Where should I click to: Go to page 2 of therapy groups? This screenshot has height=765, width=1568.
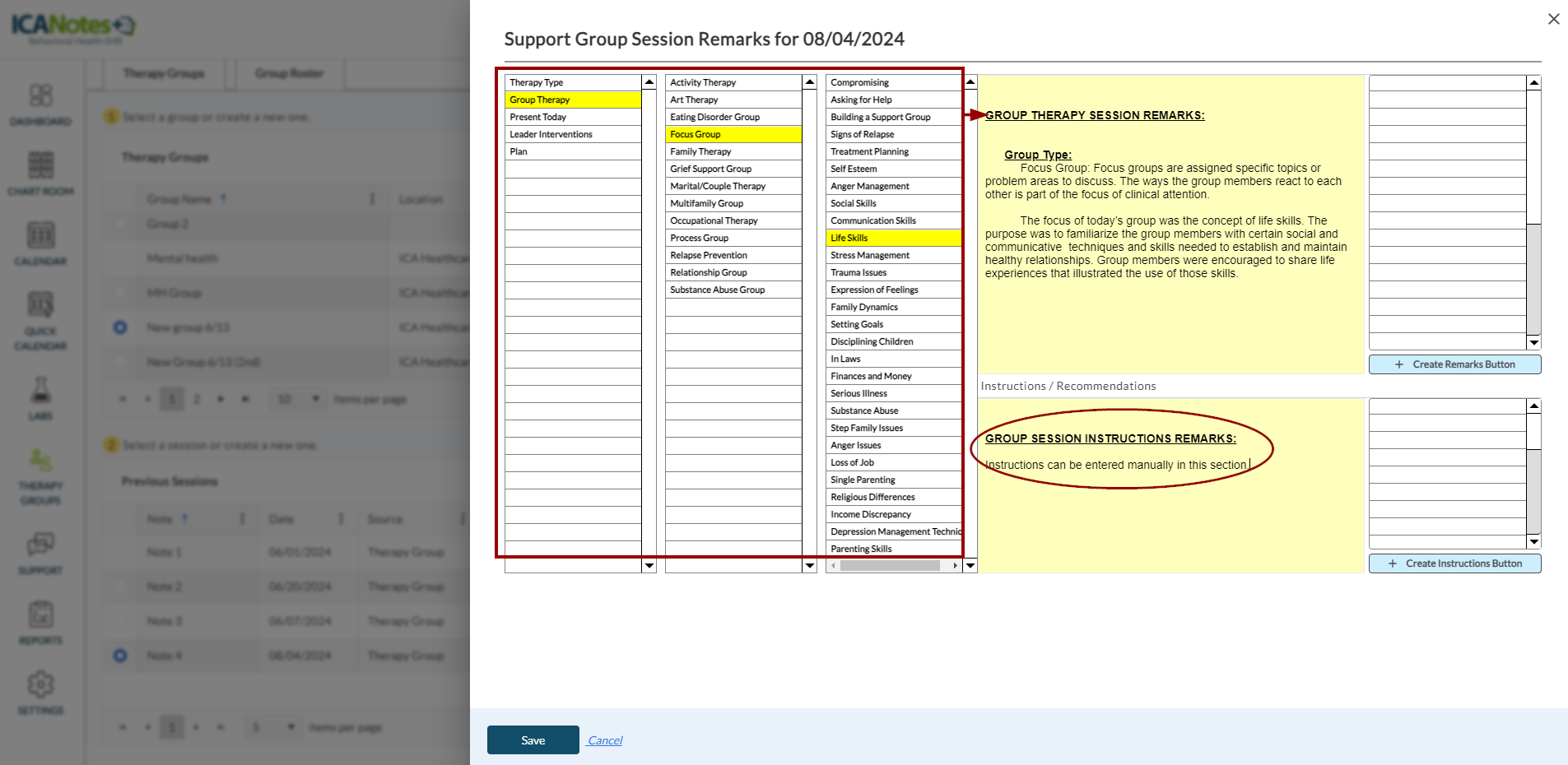[x=196, y=399]
